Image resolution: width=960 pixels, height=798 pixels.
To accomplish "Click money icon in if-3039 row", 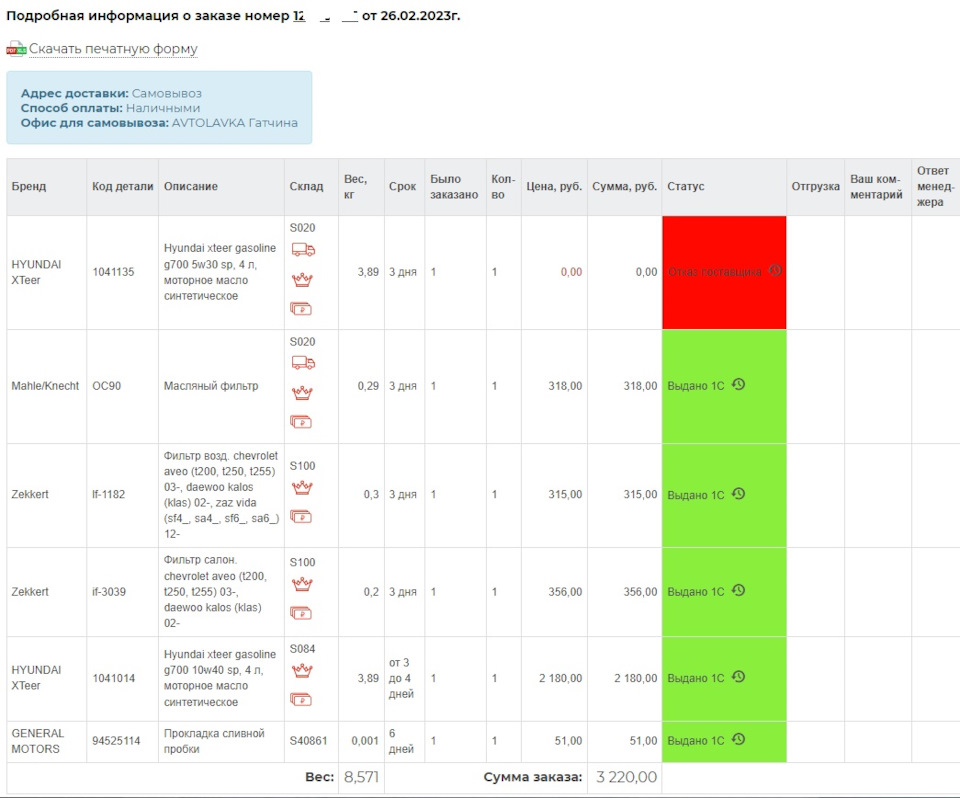I will 301,613.
